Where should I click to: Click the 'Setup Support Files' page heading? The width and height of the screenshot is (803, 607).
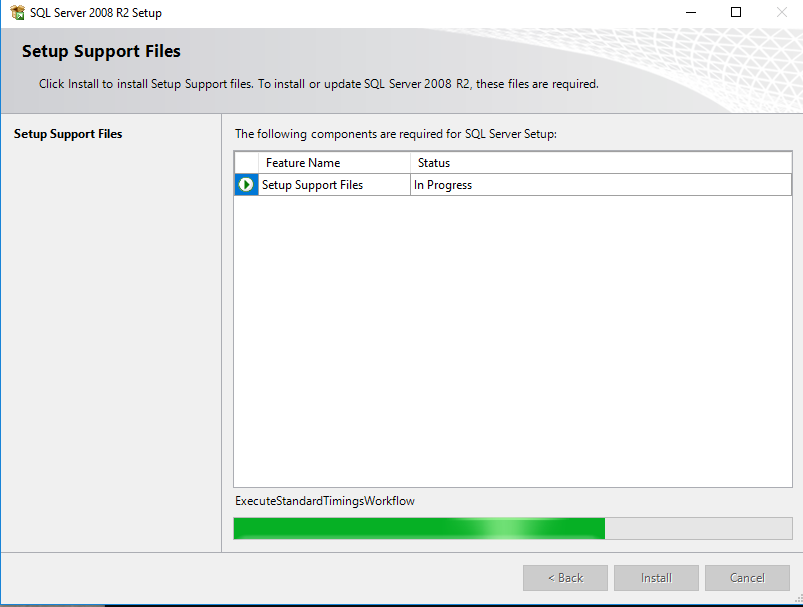pyautogui.click(x=101, y=51)
